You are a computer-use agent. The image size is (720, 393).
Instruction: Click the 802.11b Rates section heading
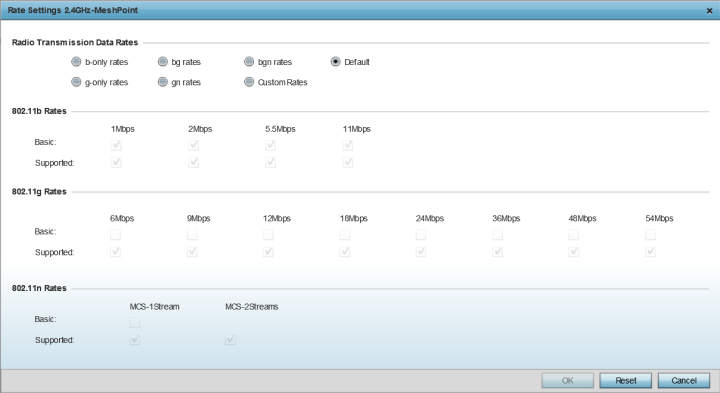click(x=39, y=111)
